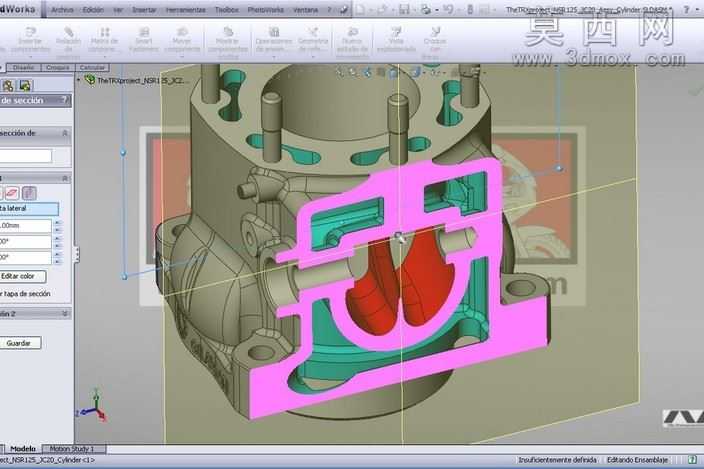Open the Herramientas menu
The image size is (704, 469).
(x=186, y=9)
